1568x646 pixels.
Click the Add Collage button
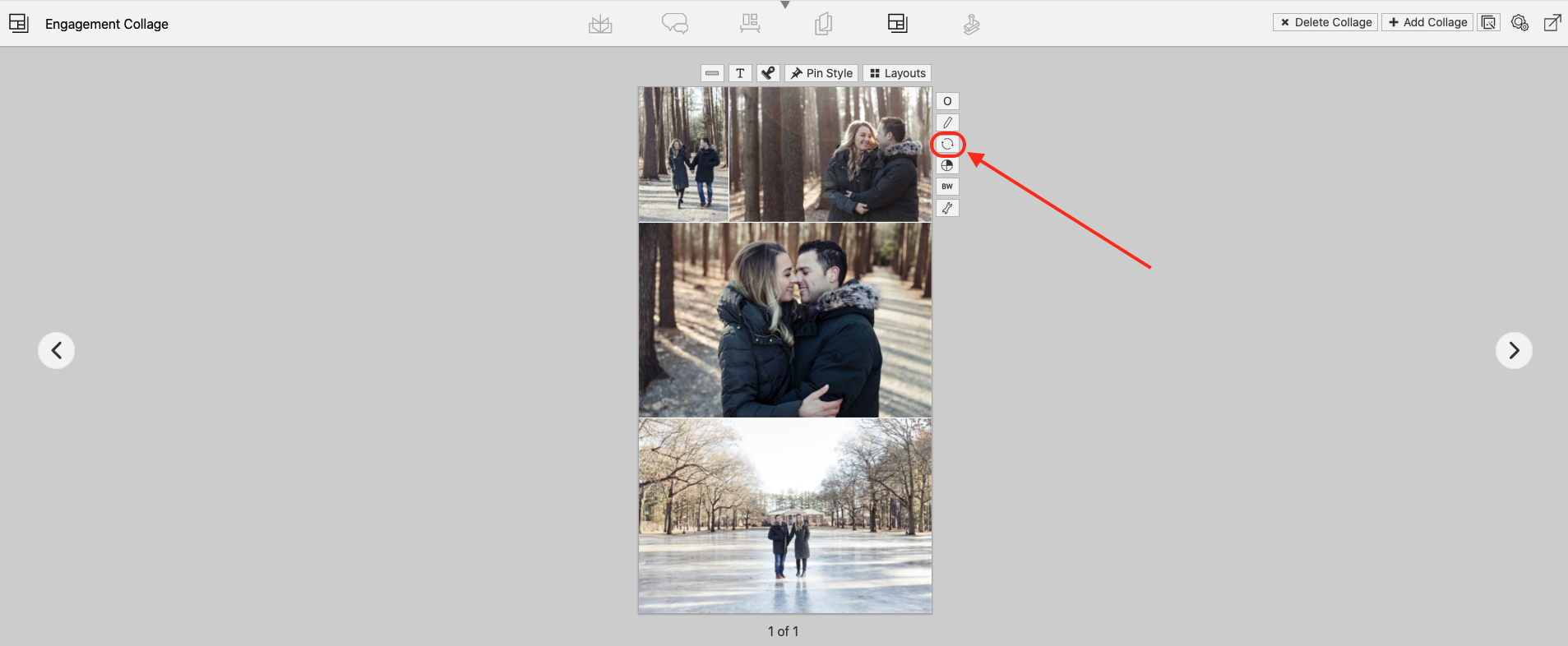(x=1427, y=22)
